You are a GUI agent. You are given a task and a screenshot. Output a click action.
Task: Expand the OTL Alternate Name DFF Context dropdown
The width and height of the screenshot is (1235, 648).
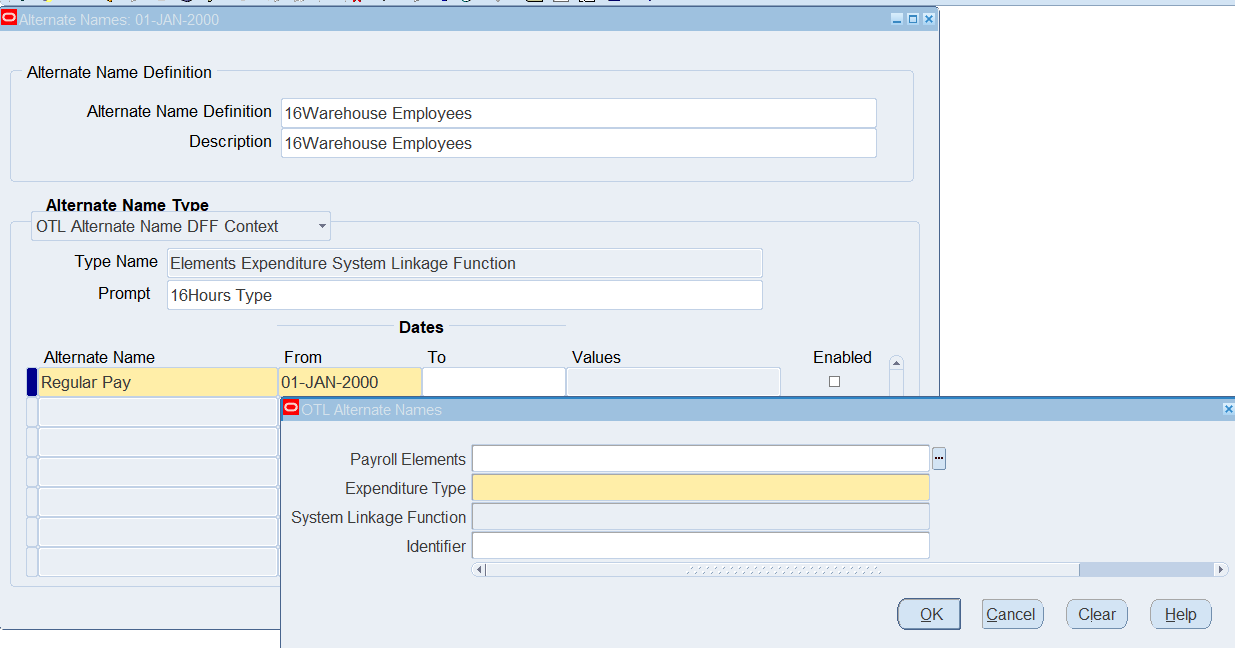[x=322, y=227]
